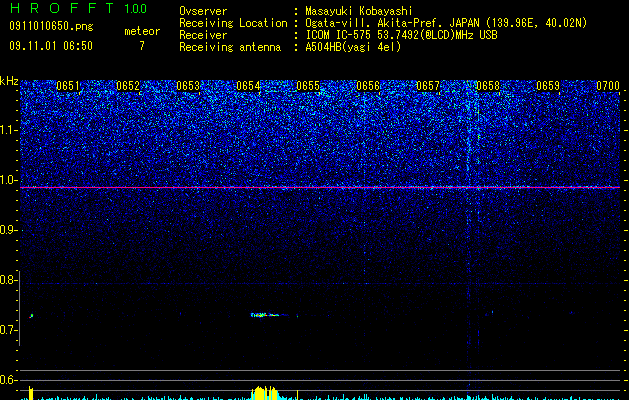Click the vertical noise streak near 0658
The image size is (629, 400).
[469, 217]
